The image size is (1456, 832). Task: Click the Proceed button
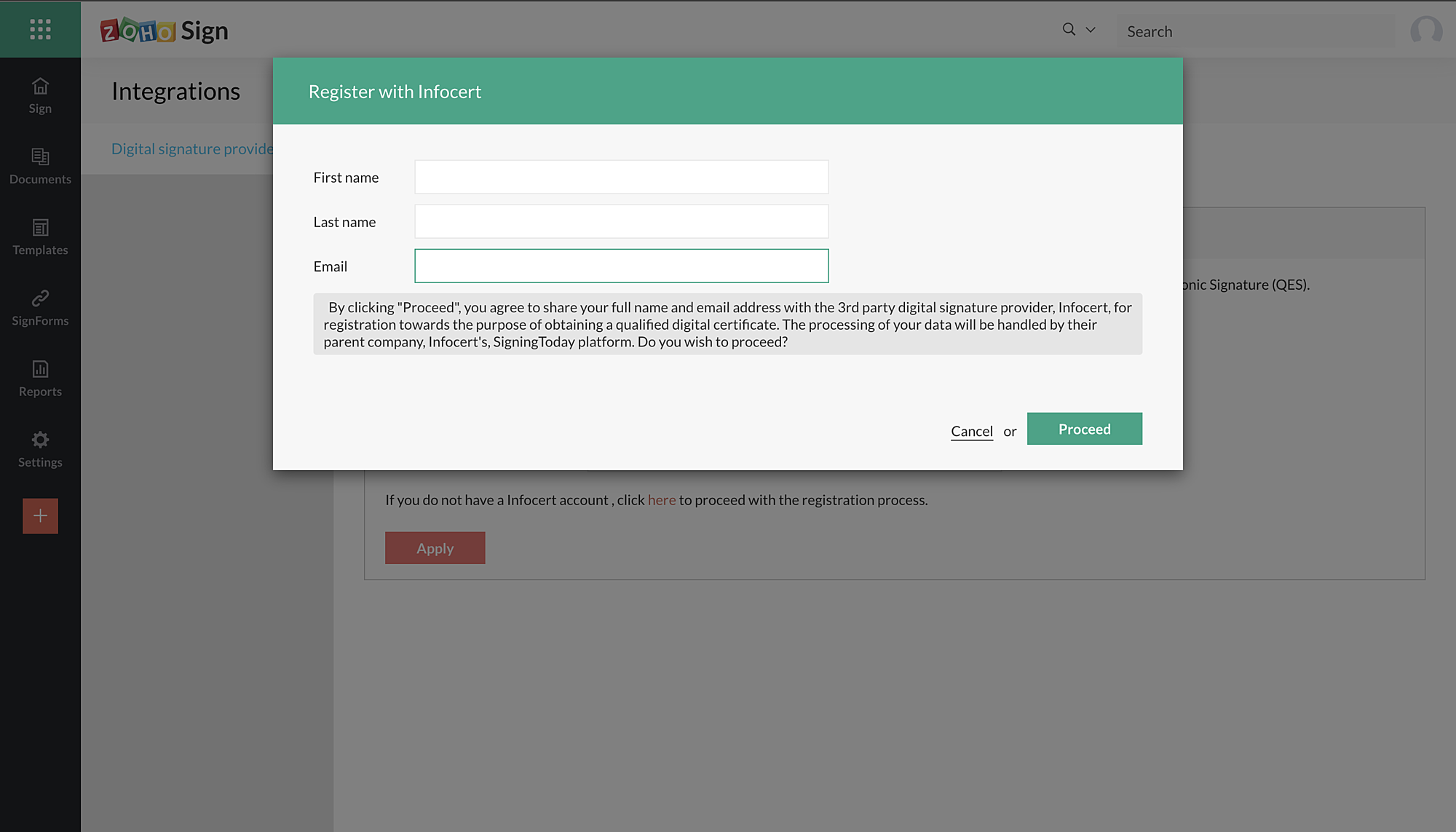pos(1084,429)
